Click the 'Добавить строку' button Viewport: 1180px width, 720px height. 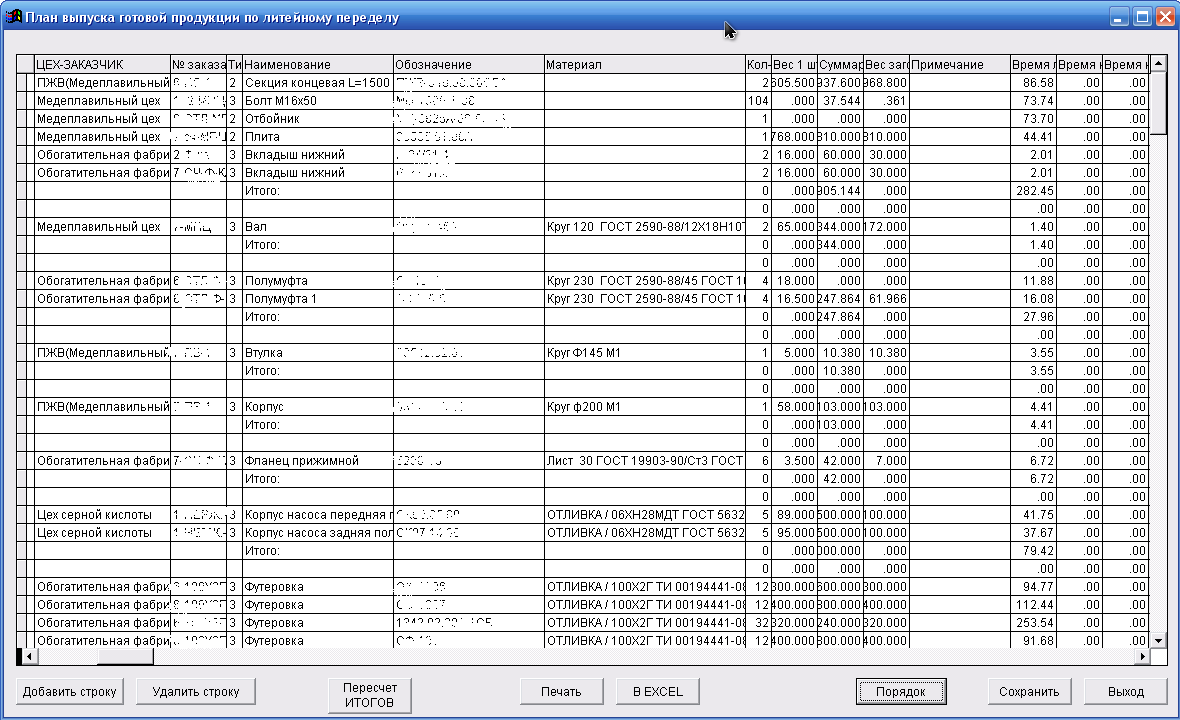coord(69,691)
